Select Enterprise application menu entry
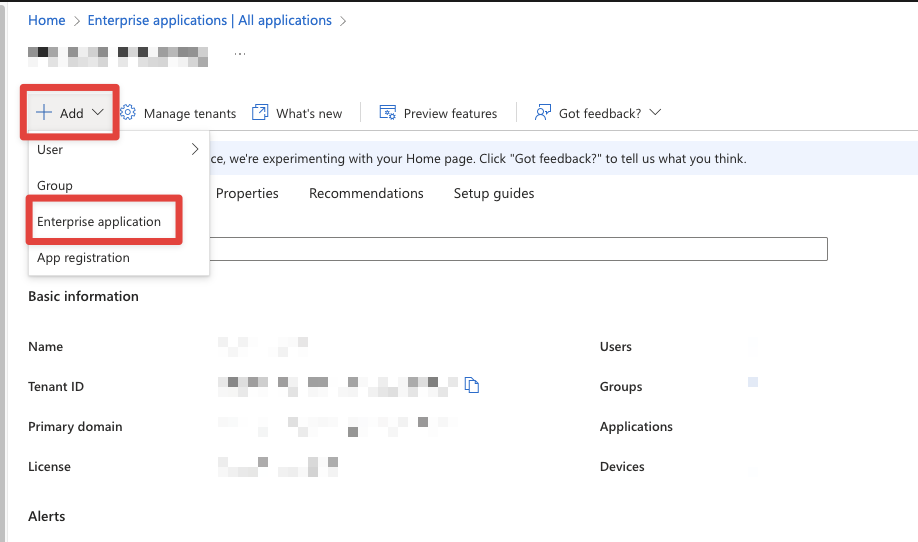This screenshot has height=542, width=918. [x=99, y=222]
